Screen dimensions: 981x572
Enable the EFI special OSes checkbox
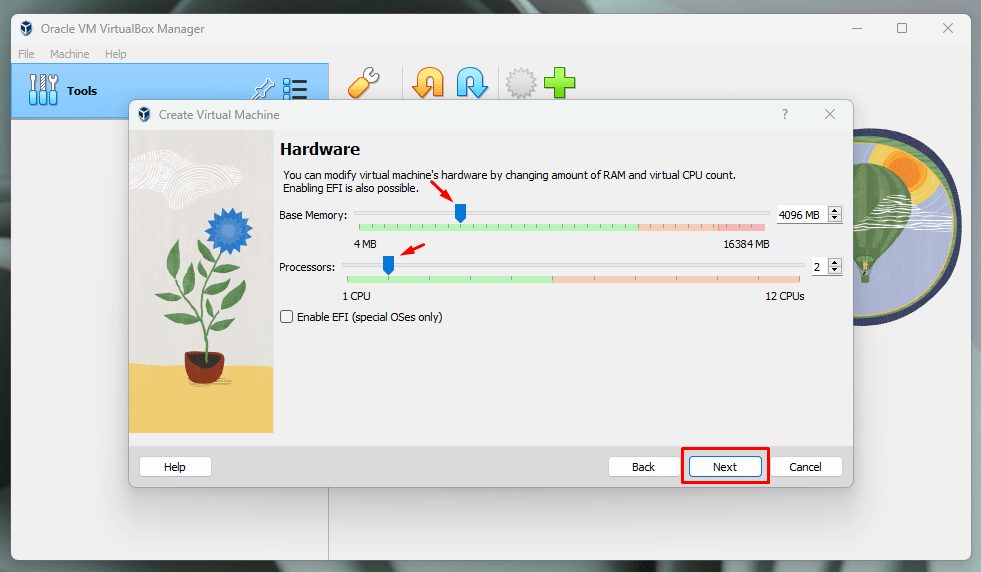[x=287, y=317]
